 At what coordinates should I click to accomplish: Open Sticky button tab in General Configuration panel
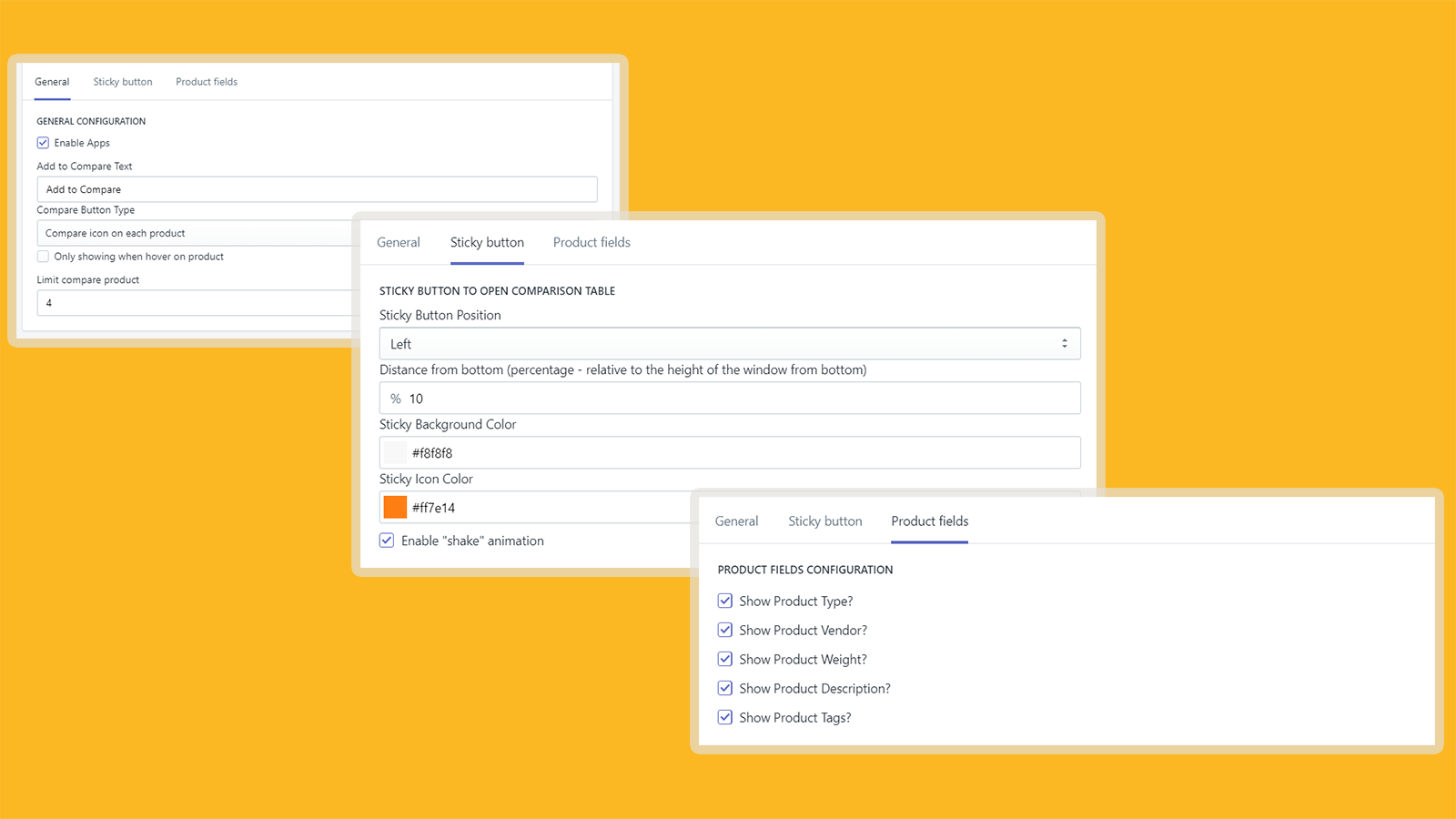tap(123, 82)
